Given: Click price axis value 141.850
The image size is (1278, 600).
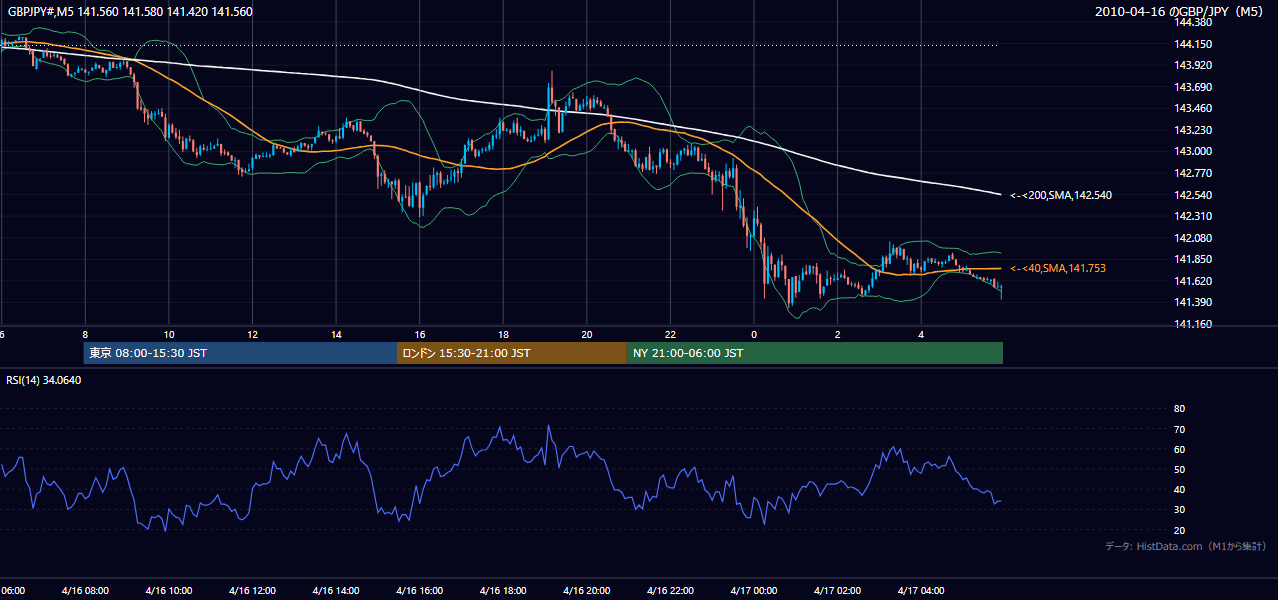Looking at the screenshot, I should click(1193, 259).
